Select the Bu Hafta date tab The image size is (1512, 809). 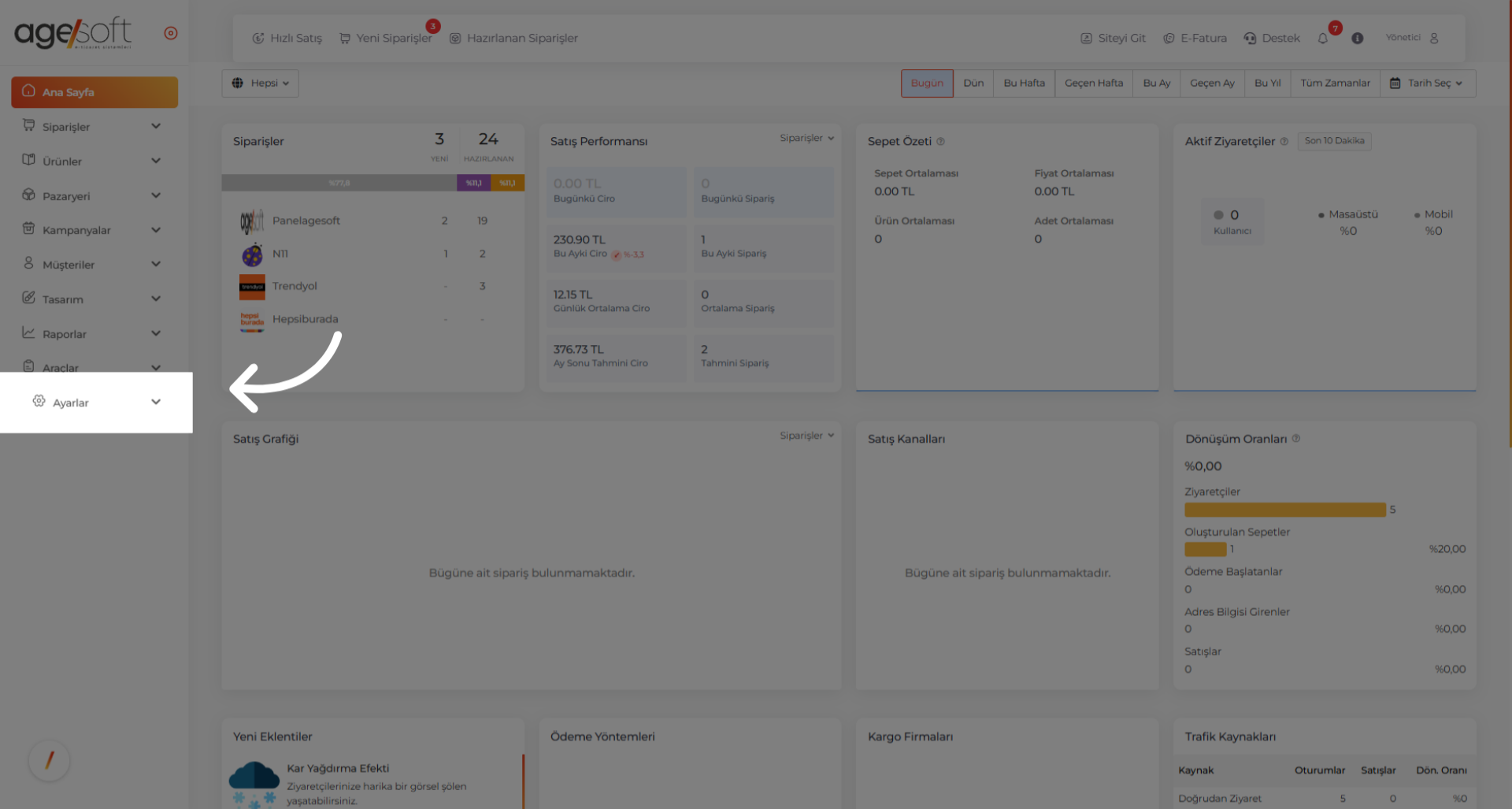(x=1024, y=83)
